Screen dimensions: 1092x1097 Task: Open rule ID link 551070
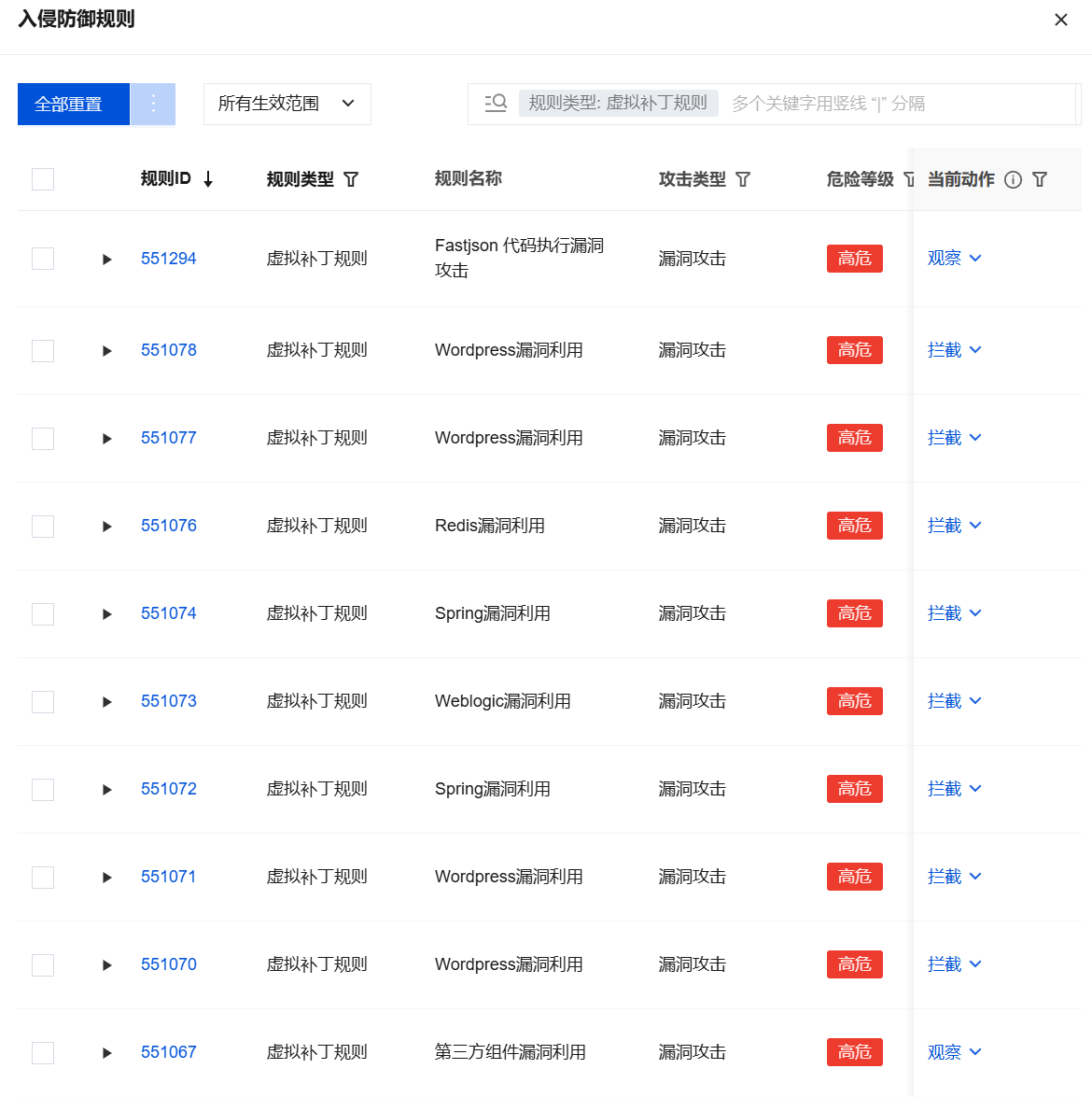[x=169, y=964]
